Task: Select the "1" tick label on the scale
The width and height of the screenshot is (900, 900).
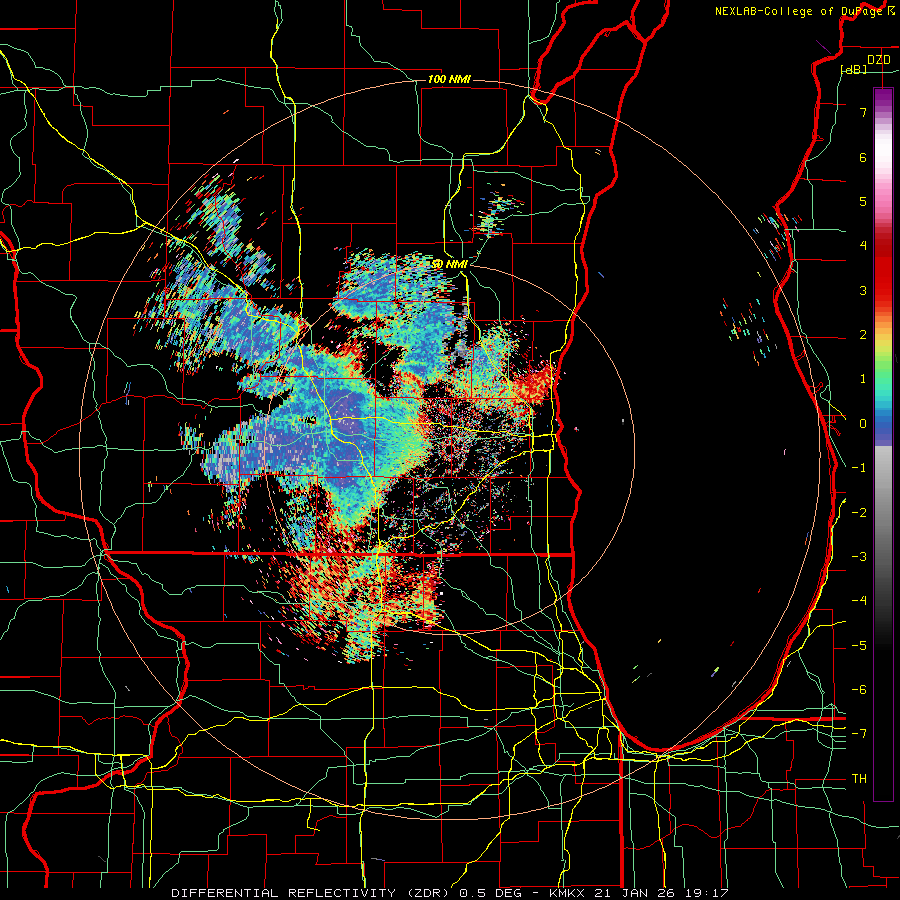Action: [x=863, y=379]
